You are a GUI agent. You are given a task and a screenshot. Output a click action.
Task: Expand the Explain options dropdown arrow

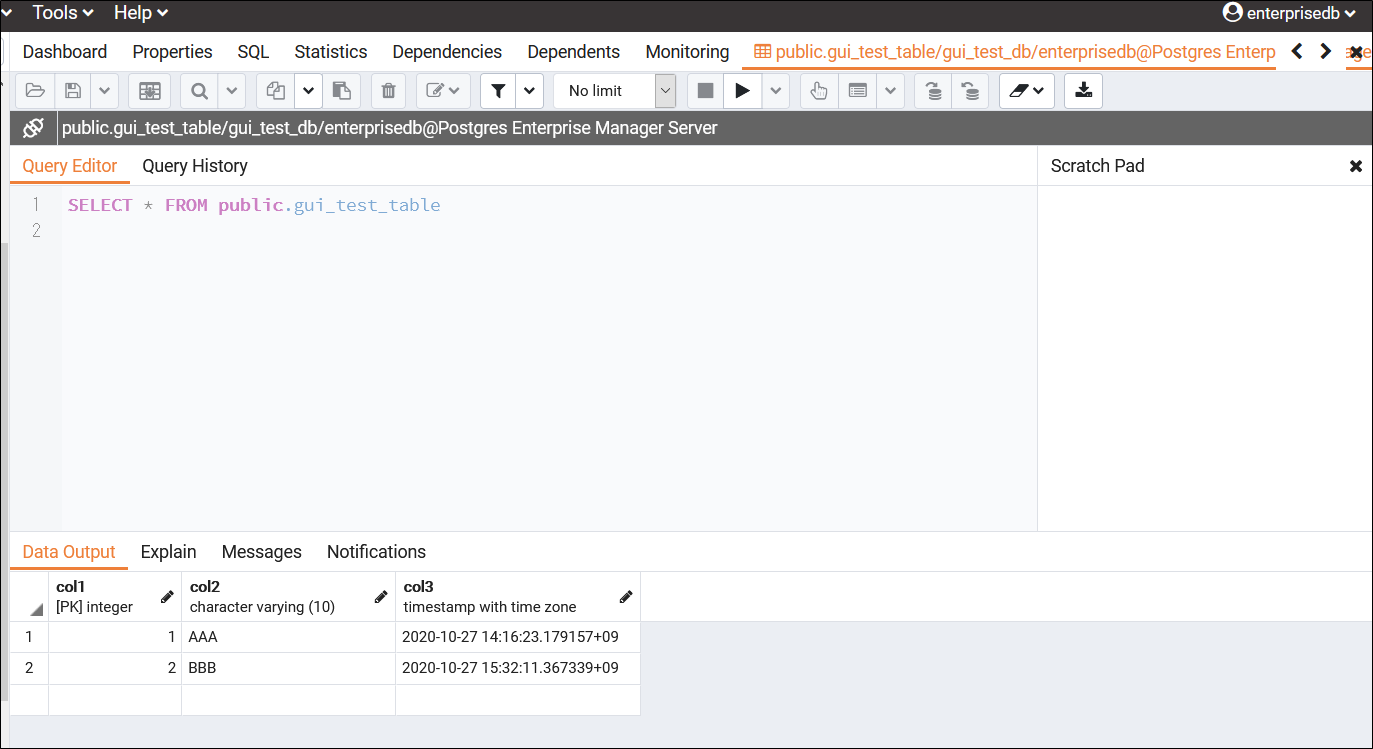[891, 91]
